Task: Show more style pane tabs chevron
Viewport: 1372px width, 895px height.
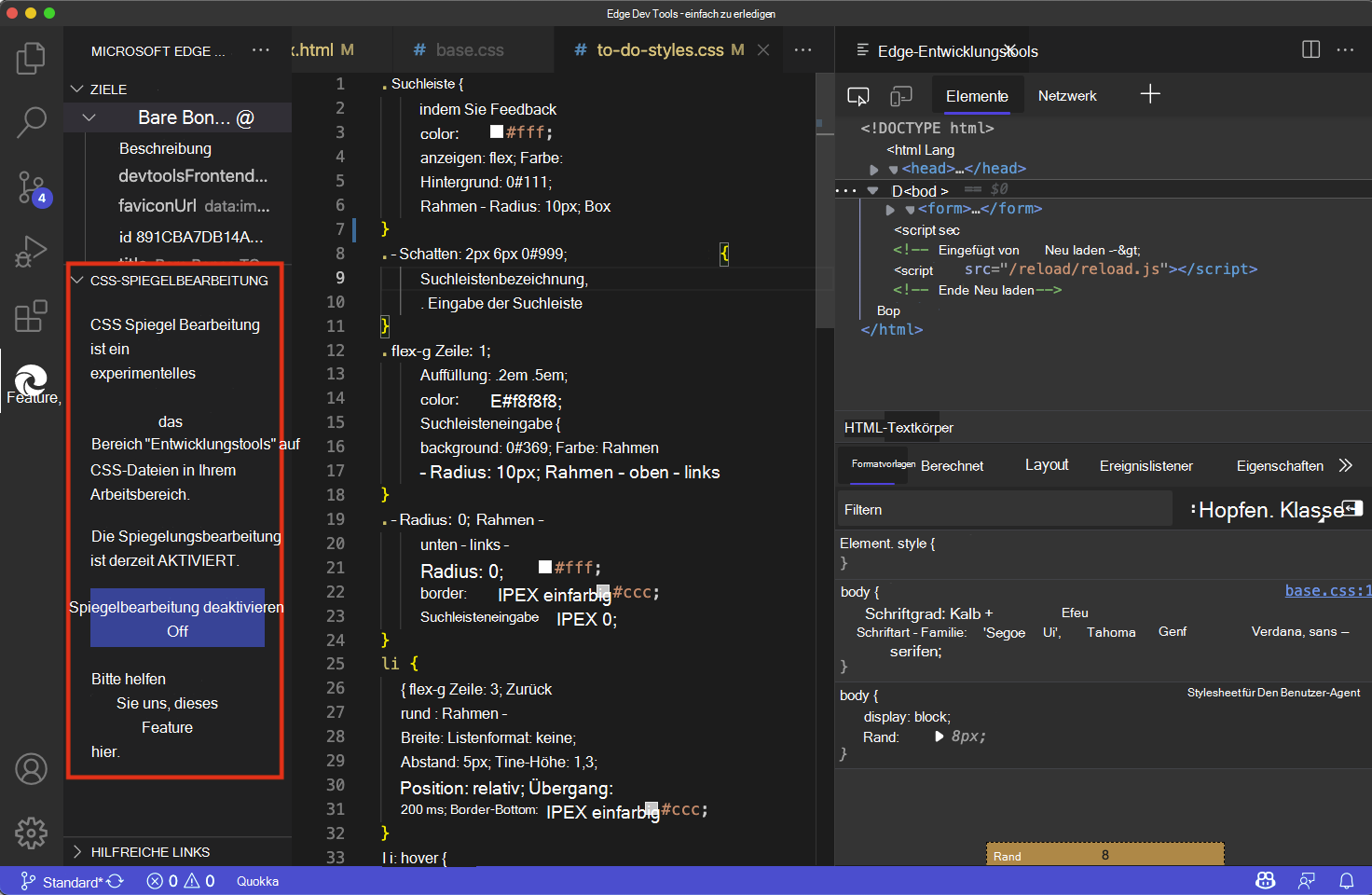Action: point(1345,465)
